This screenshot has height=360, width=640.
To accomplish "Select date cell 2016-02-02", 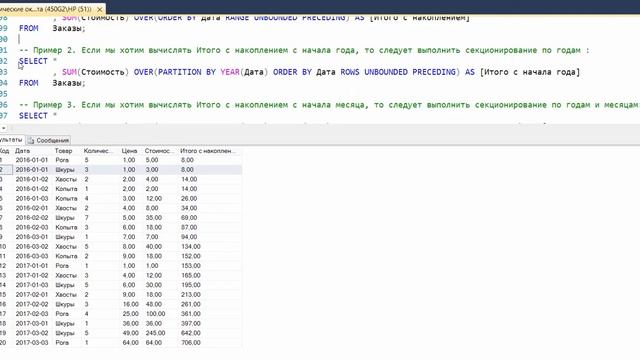I will point(32,218).
